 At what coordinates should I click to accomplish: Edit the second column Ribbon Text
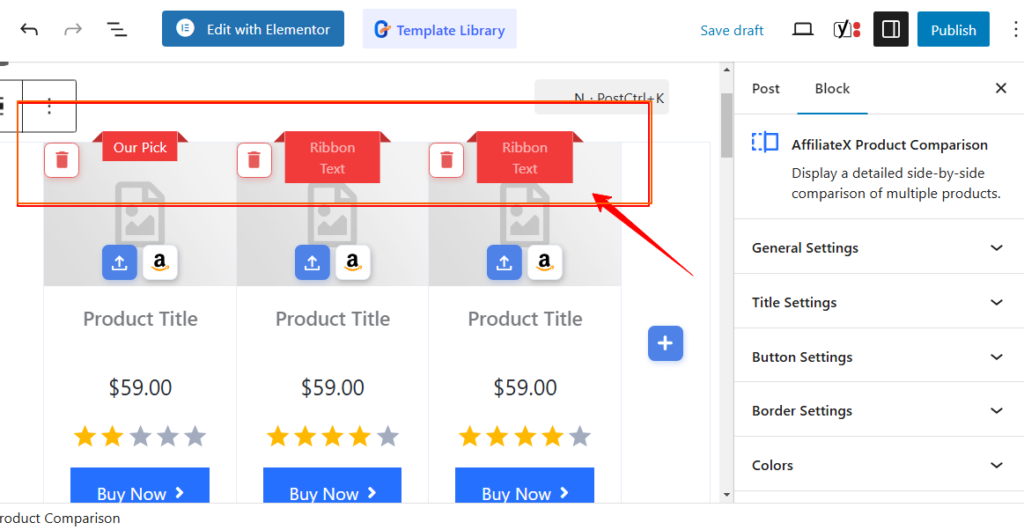tap(332, 157)
